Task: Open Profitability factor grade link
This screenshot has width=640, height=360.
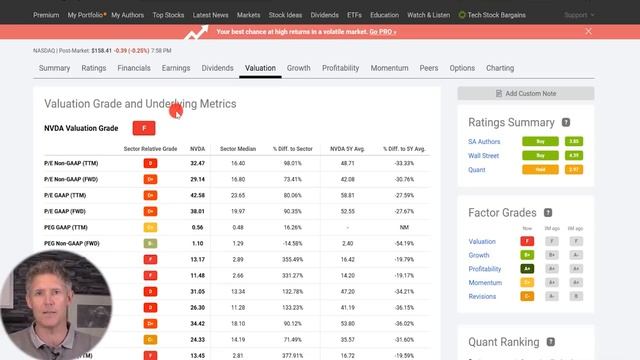Action: tap(485, 269)
